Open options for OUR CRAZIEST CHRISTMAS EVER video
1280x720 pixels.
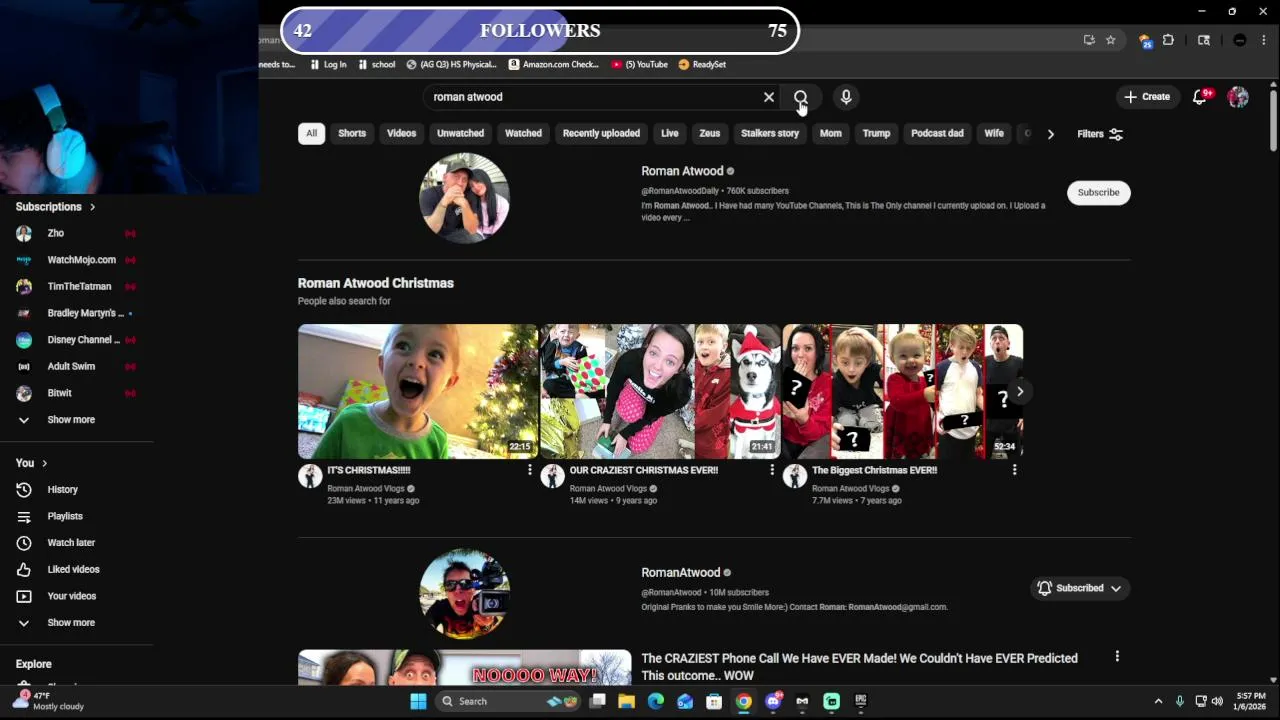click(x=772, y=470)
